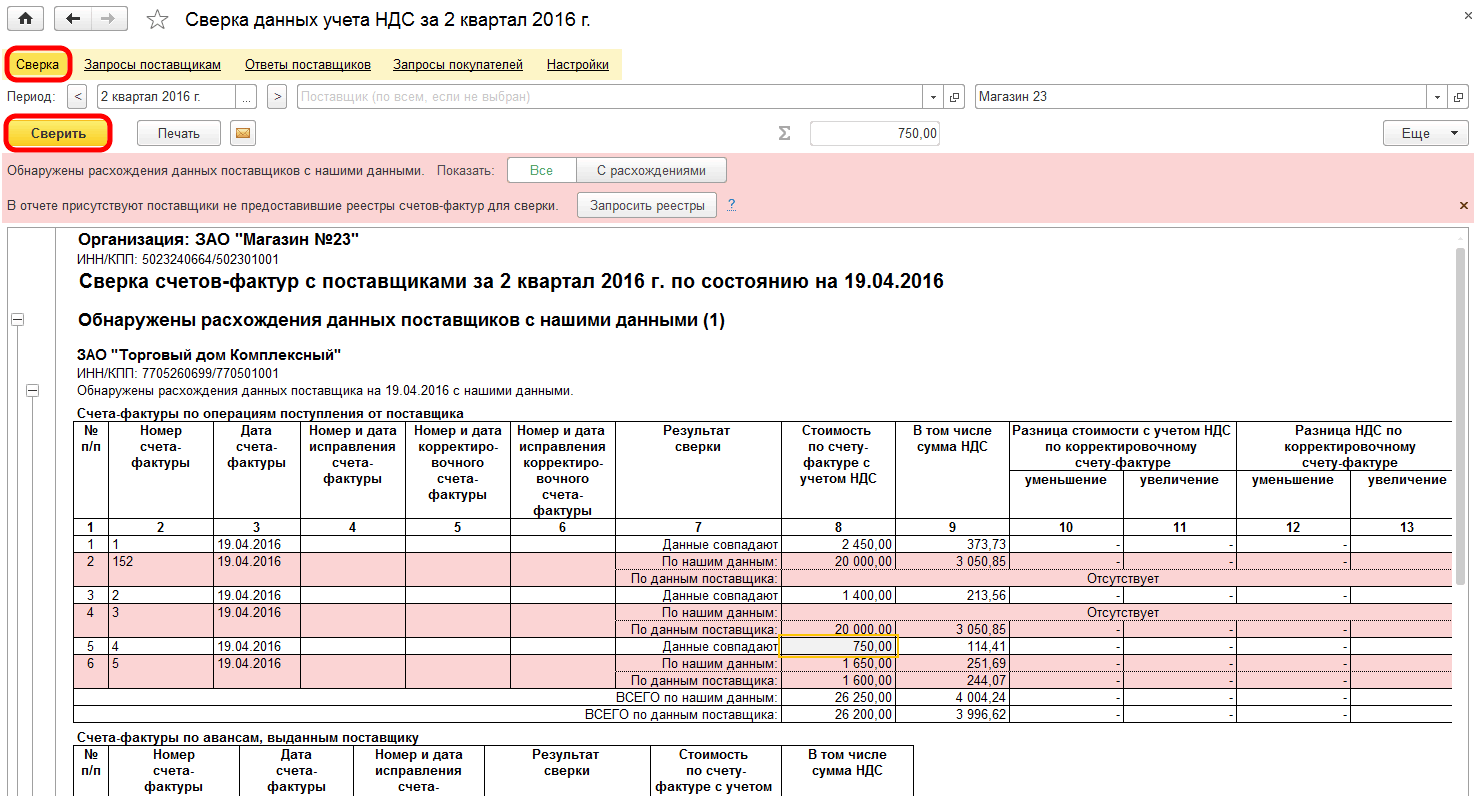
Task: Select the total cell 26 250,00
Action: click(838, 697)
